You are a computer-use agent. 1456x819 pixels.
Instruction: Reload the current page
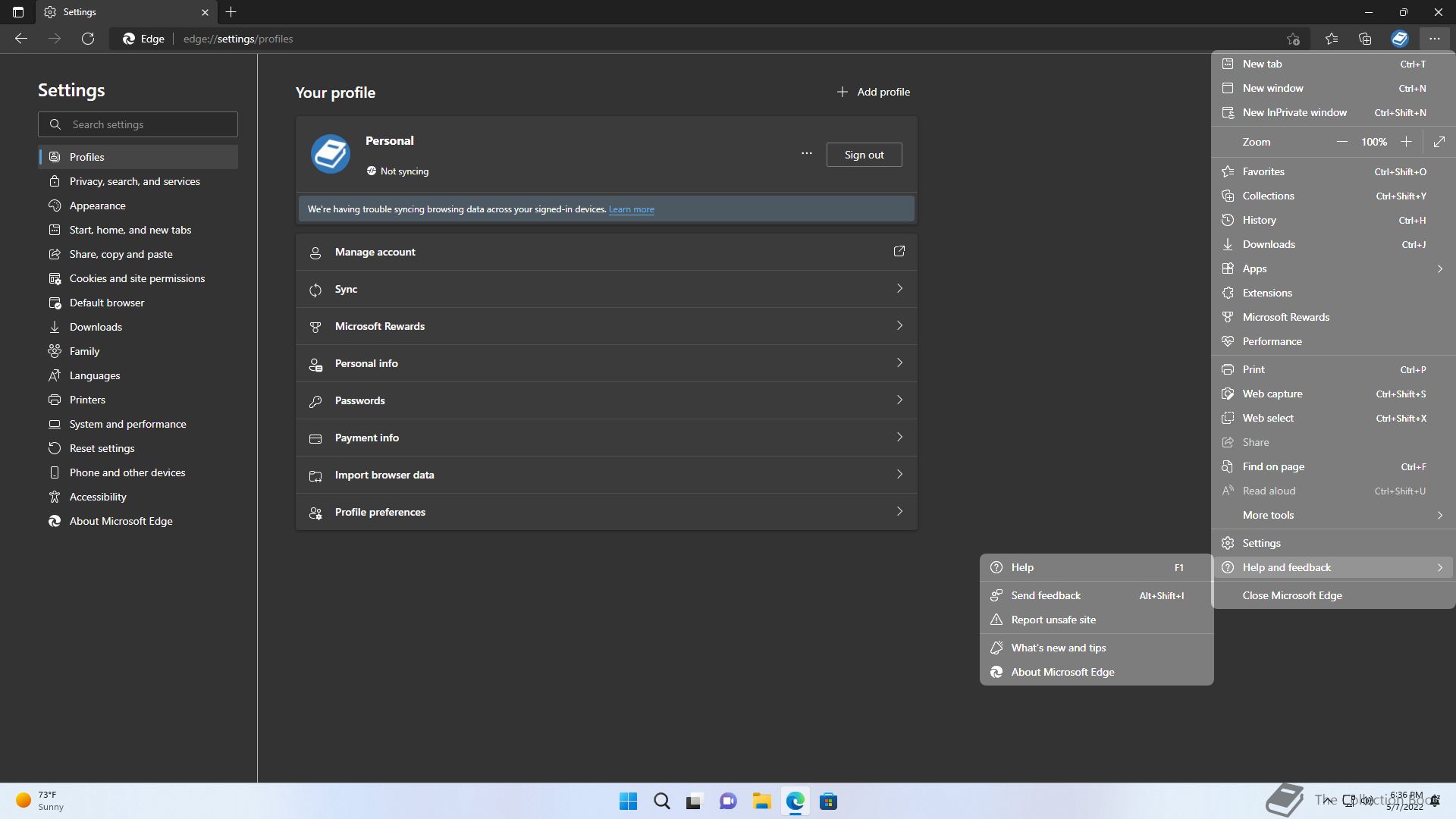pos(88,39)
